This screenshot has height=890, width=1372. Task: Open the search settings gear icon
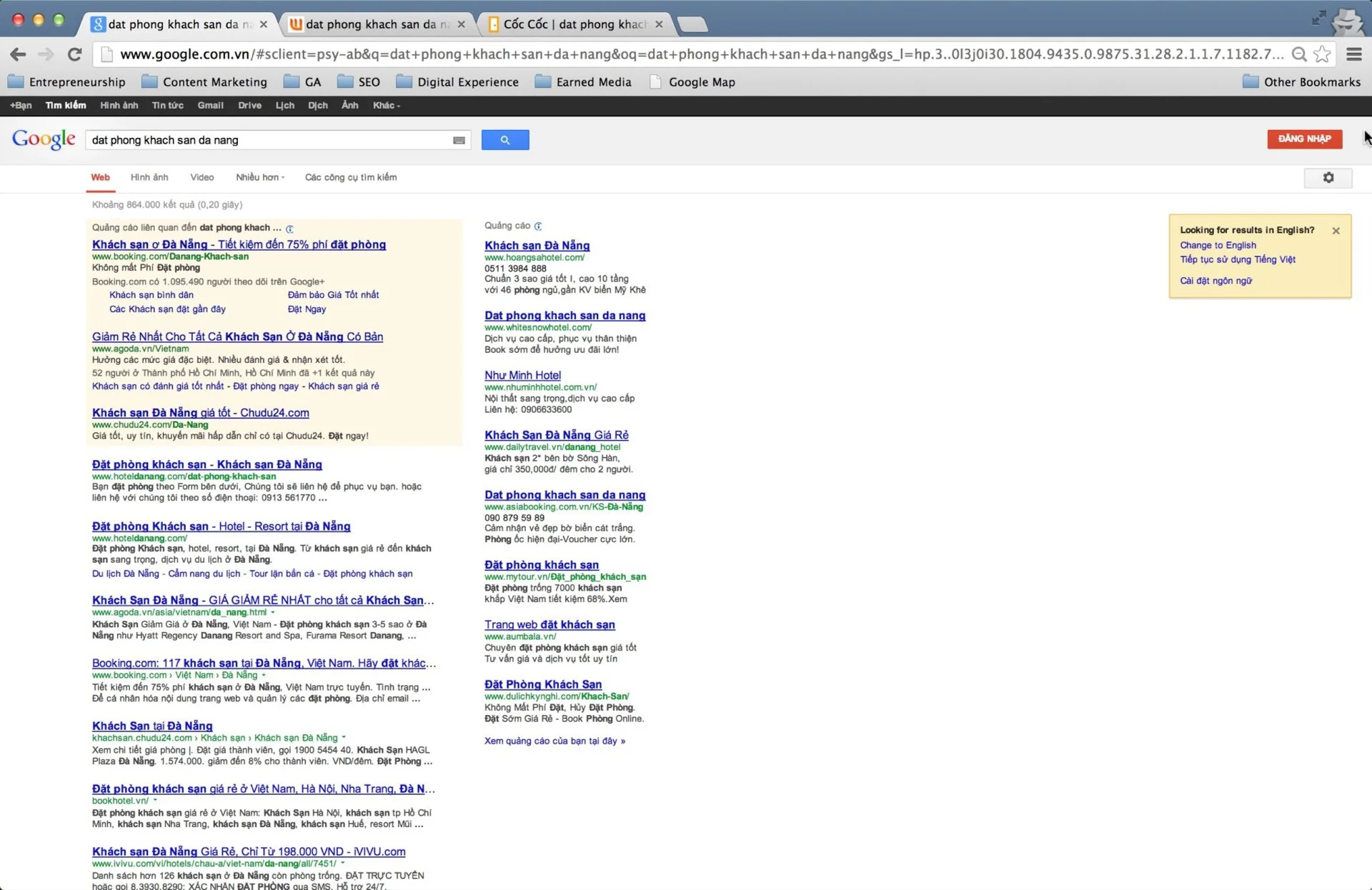[1328, 177]
